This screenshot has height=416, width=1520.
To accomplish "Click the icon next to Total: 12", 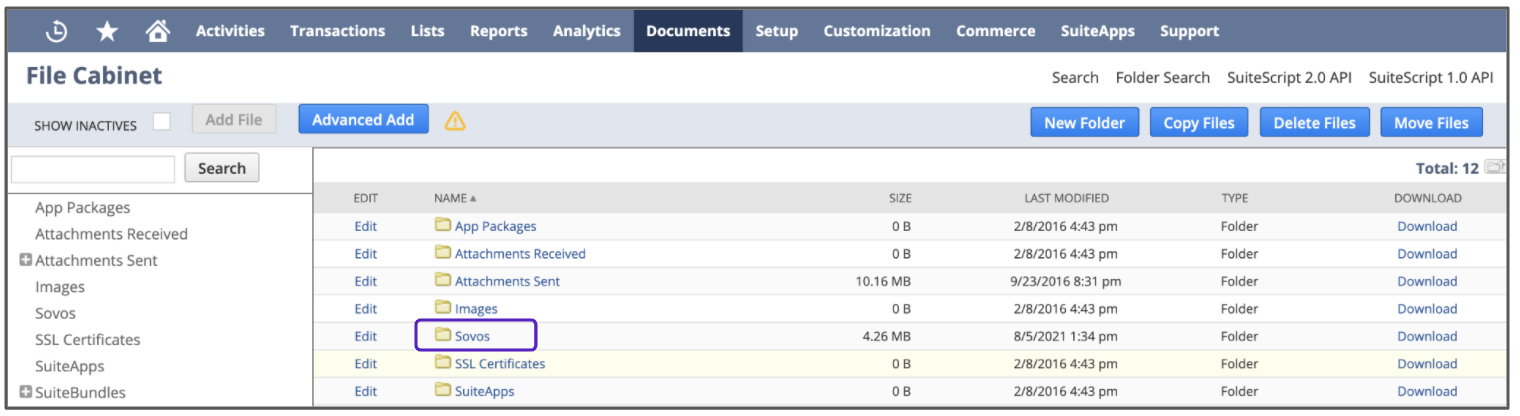I will pos(1495,168).
